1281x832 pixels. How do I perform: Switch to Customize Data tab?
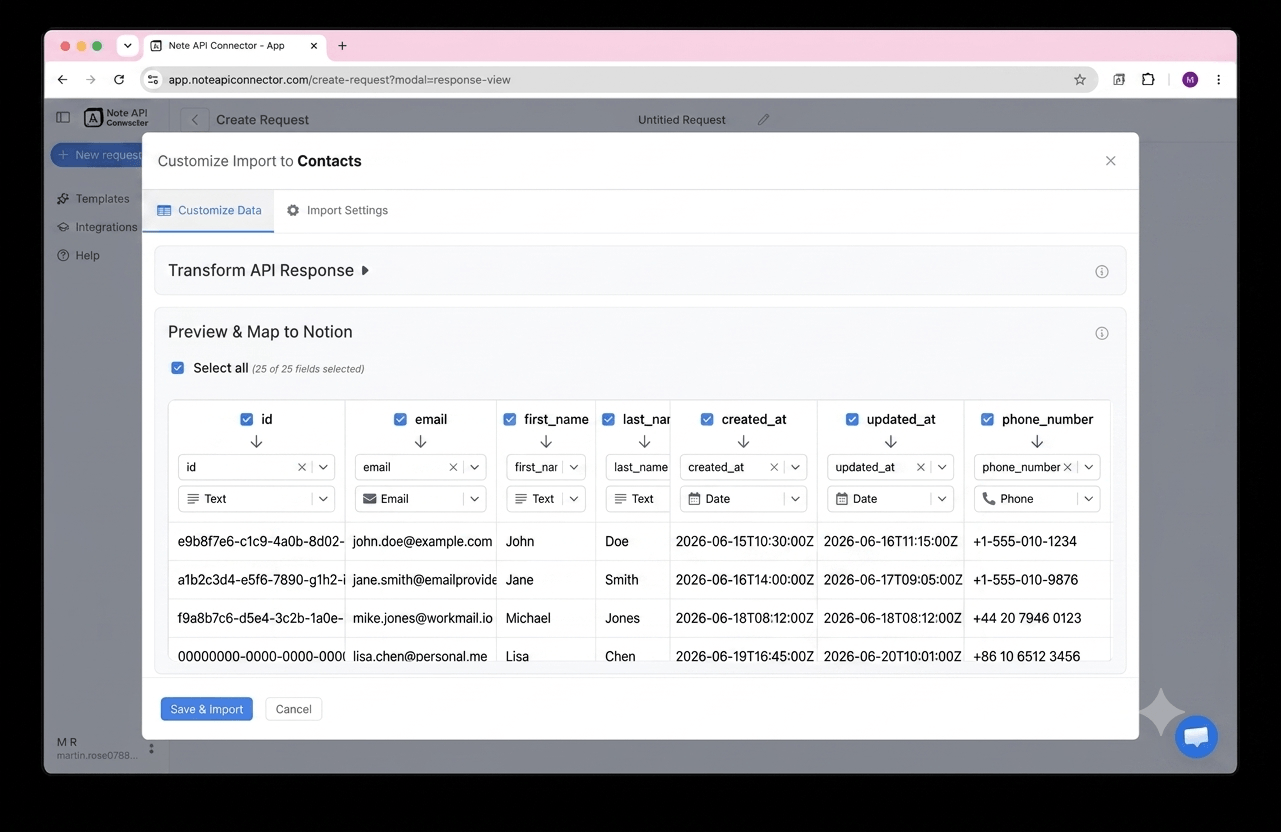coord(209,211)
